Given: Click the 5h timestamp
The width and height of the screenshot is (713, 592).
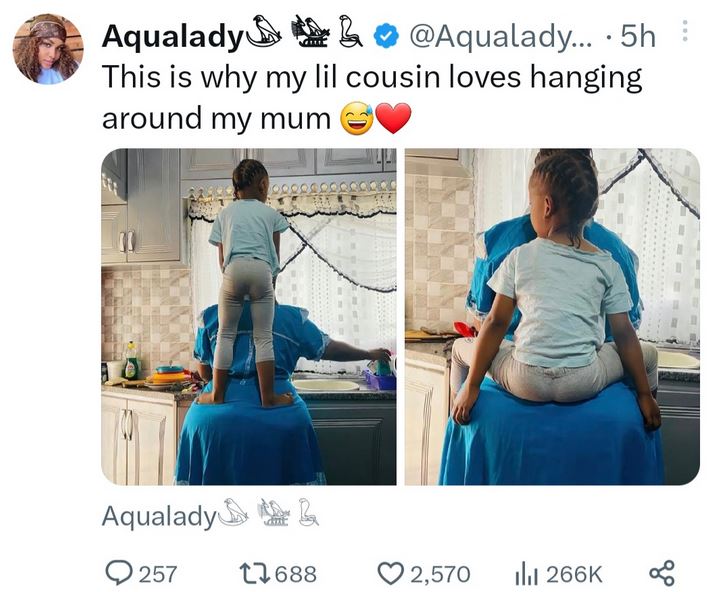Looking at the screenshot, I should 638,36.
